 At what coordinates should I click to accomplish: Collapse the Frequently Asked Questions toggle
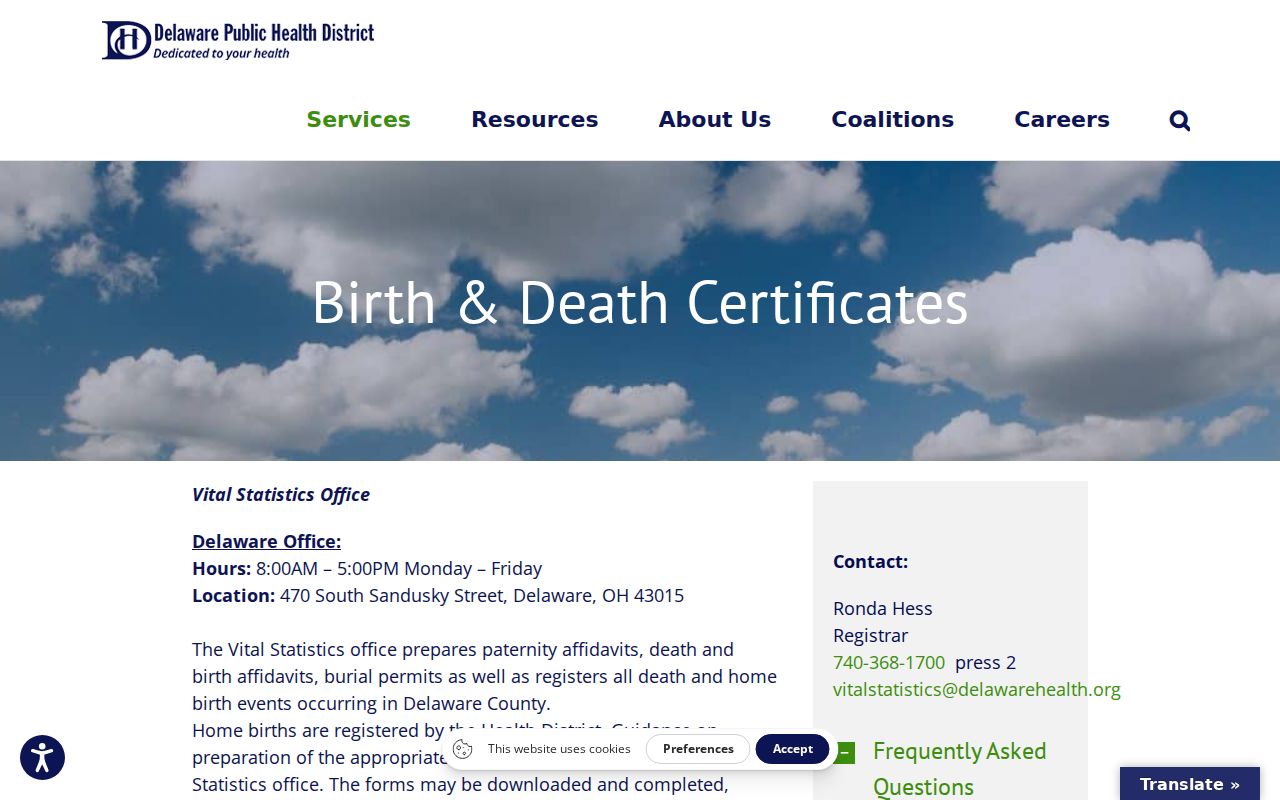(845, 753)
